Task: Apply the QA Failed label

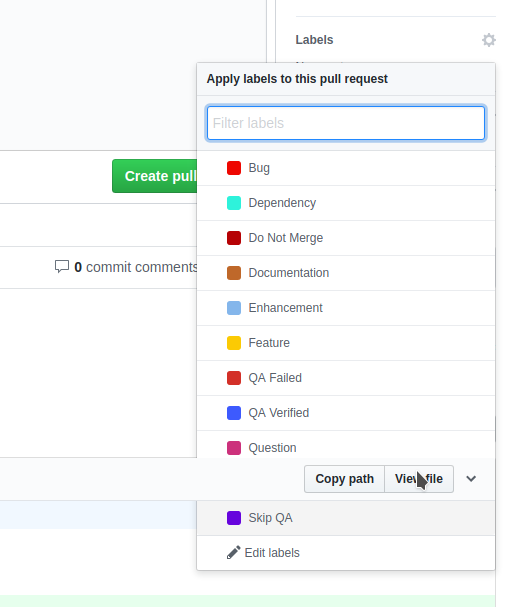Action: pyautogui.click(x=346, y=378)
